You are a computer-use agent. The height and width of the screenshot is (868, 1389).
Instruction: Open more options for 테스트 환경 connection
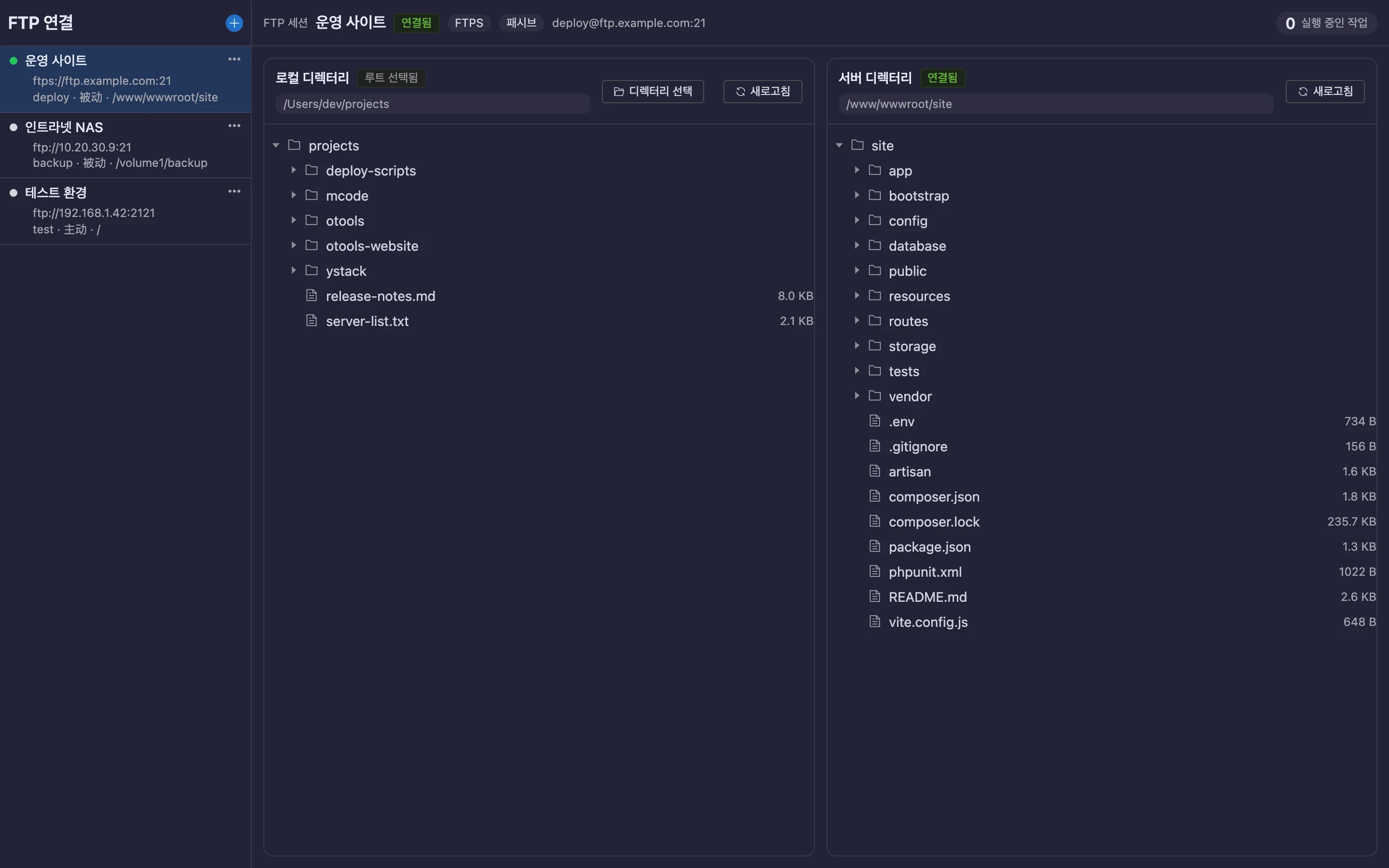[x=234, y=191]
